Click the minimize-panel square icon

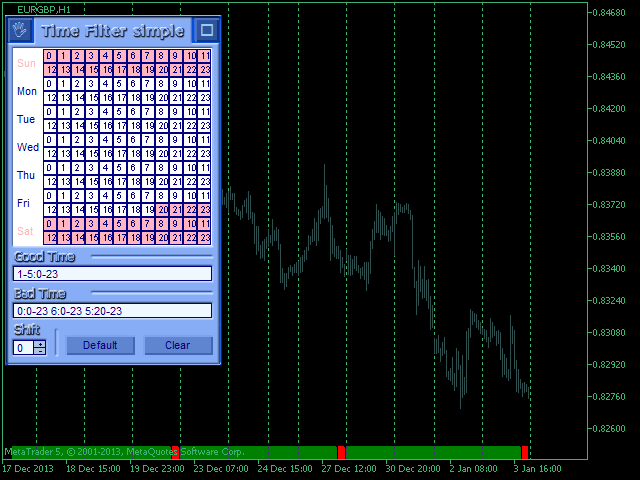point(207,30)
